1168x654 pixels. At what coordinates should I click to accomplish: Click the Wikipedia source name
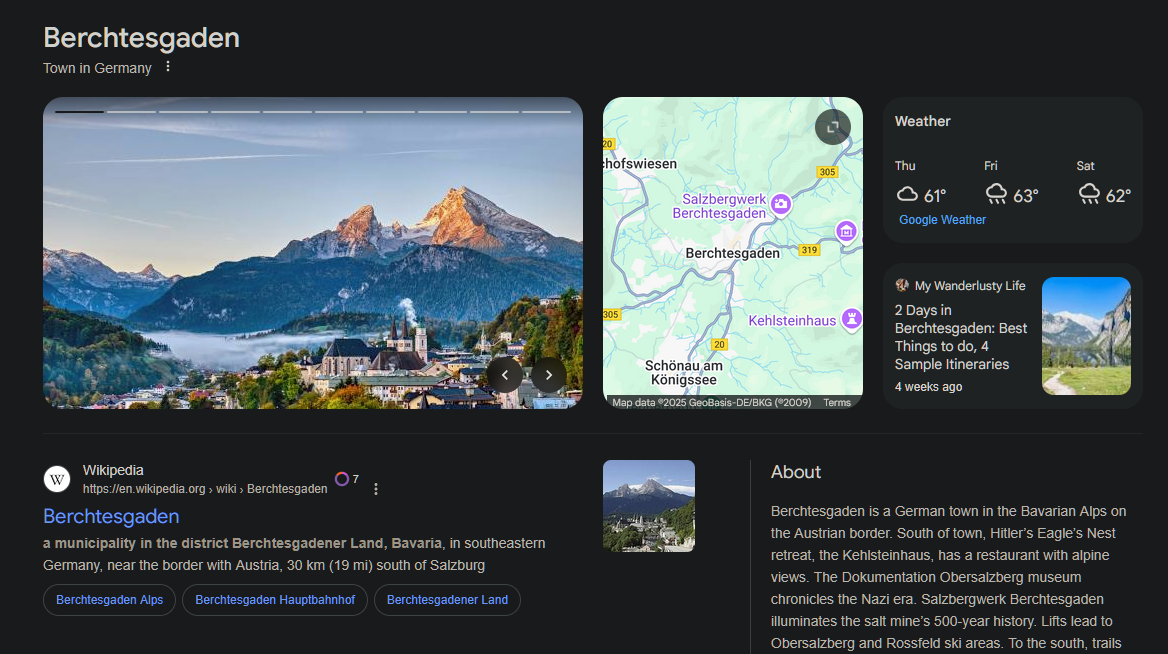(x=113, y=470)
